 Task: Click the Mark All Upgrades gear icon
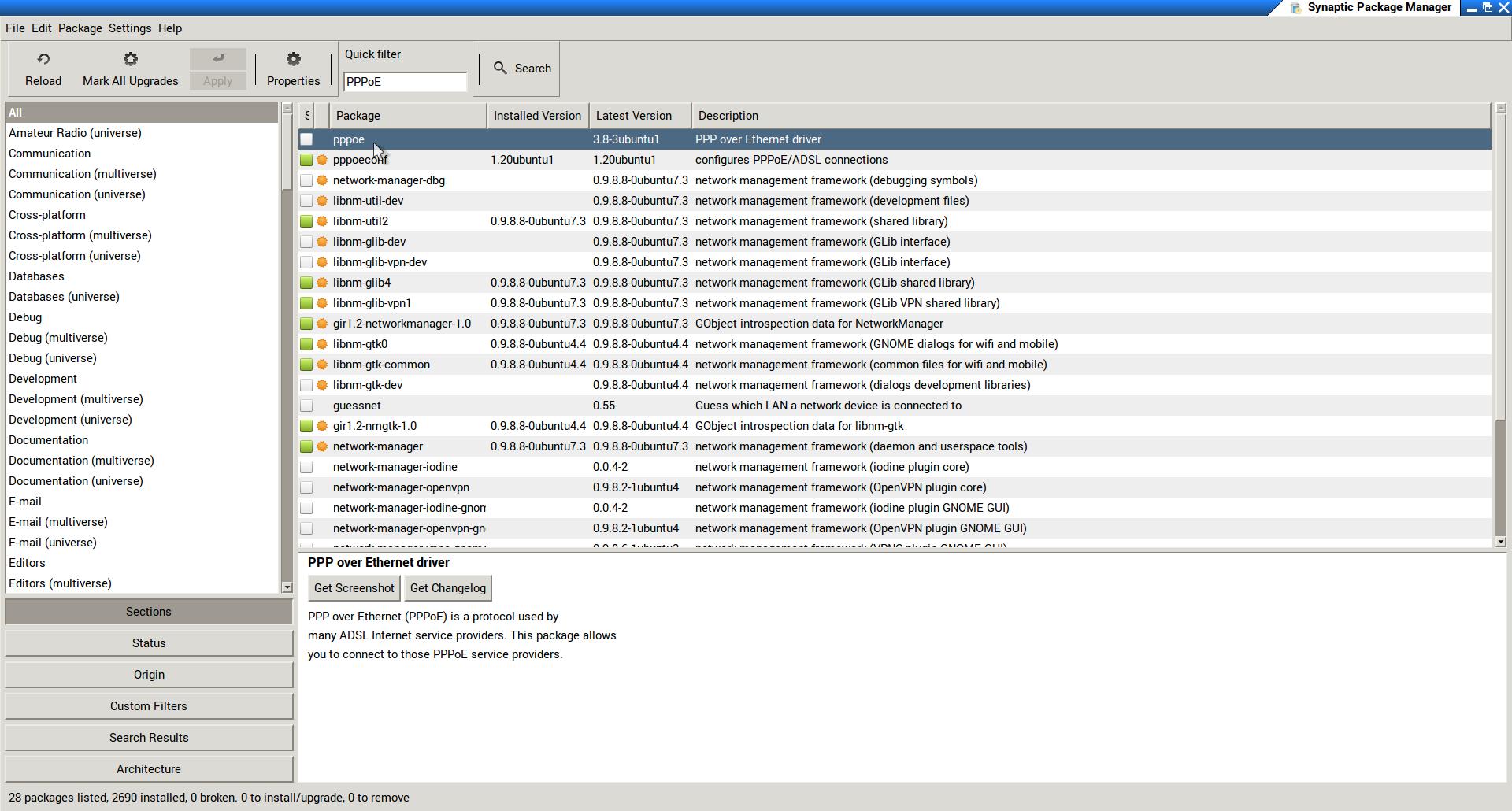point(131,60)
